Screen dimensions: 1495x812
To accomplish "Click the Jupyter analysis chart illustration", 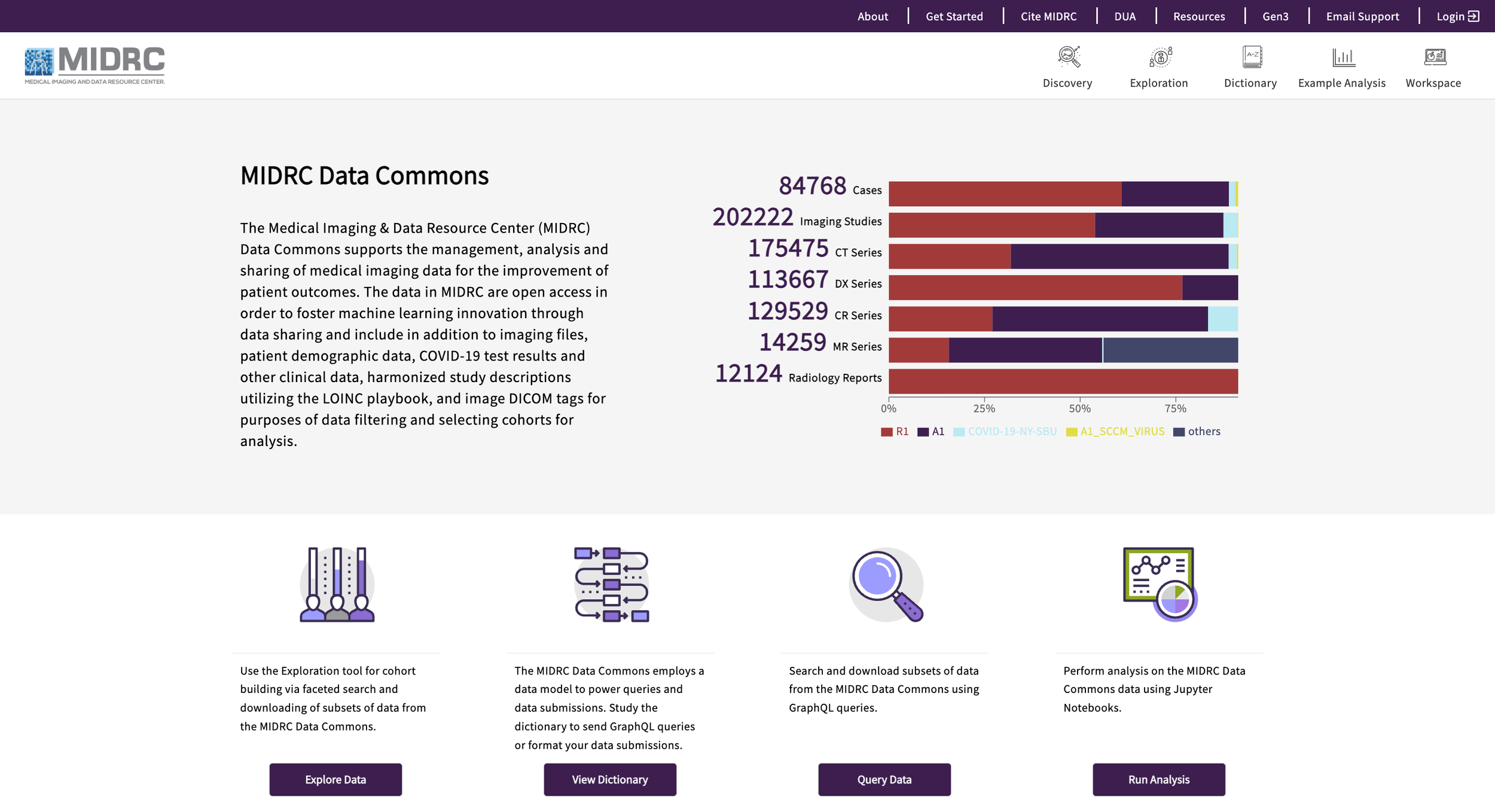I will coord(1160,584).
